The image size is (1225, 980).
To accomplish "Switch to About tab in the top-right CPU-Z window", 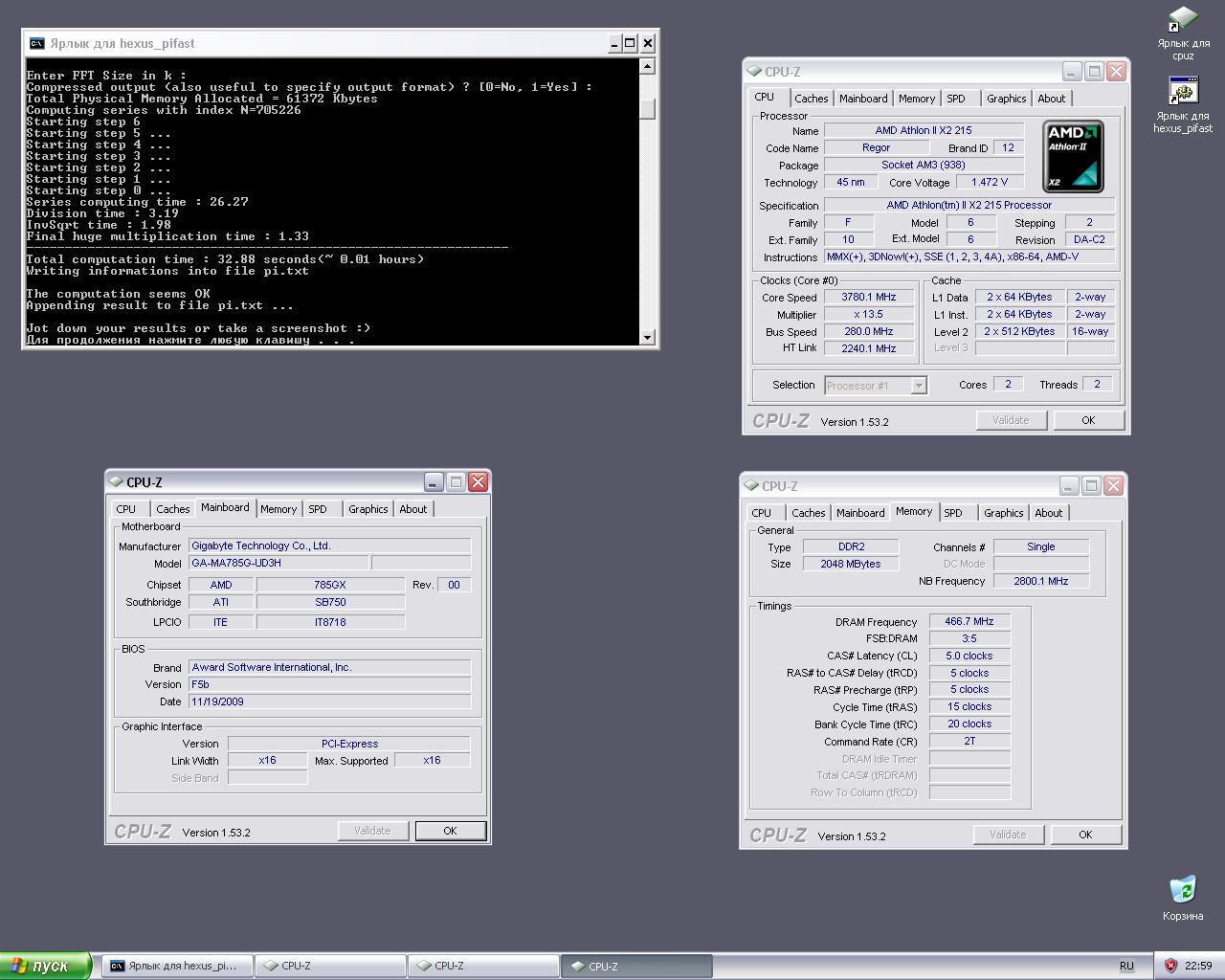I will (x=1051, y=99).
